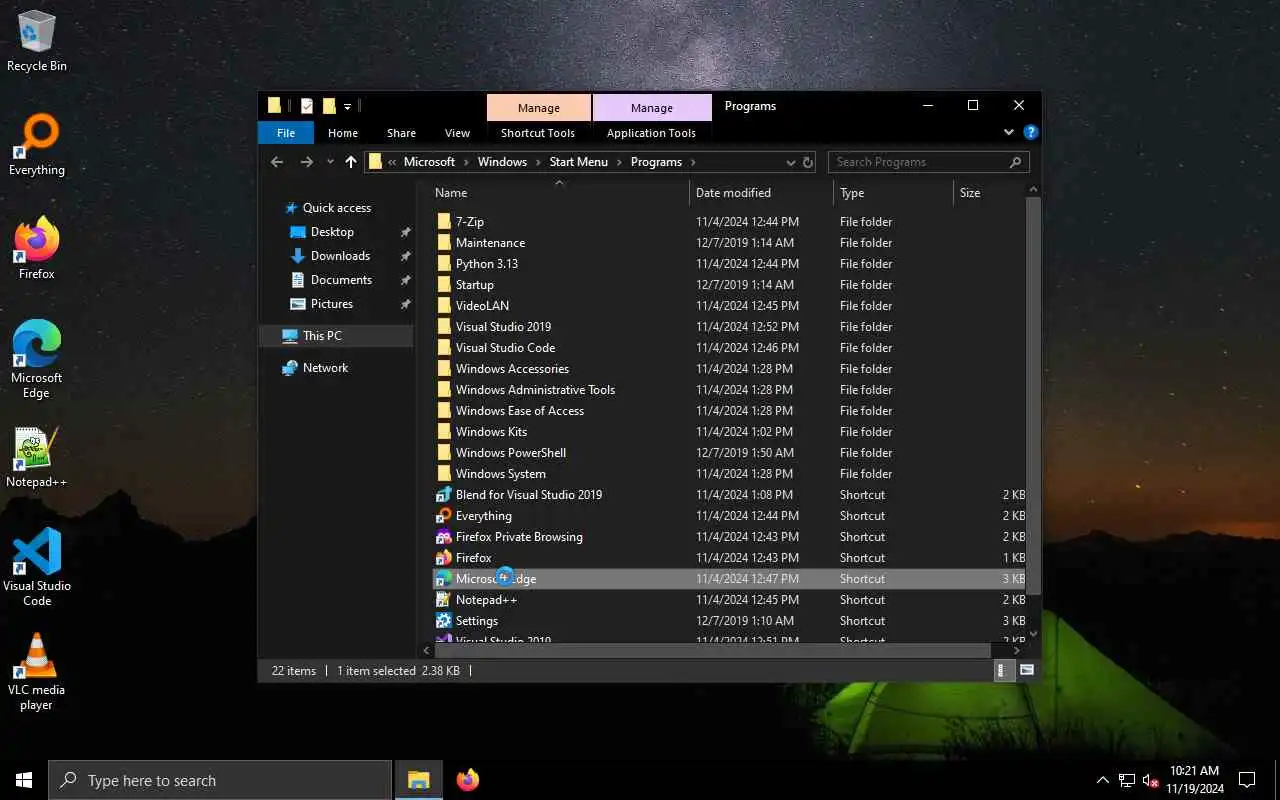Click the taskbar search box

[220, 780]
